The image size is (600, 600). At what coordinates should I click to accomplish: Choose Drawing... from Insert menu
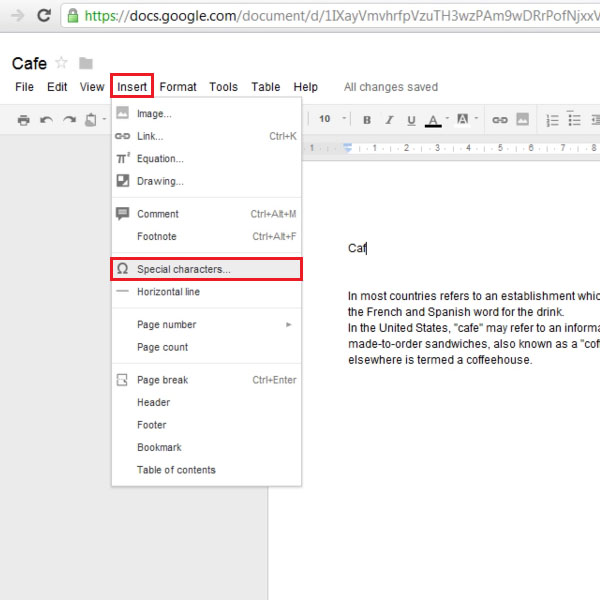(x=207, y=181)
